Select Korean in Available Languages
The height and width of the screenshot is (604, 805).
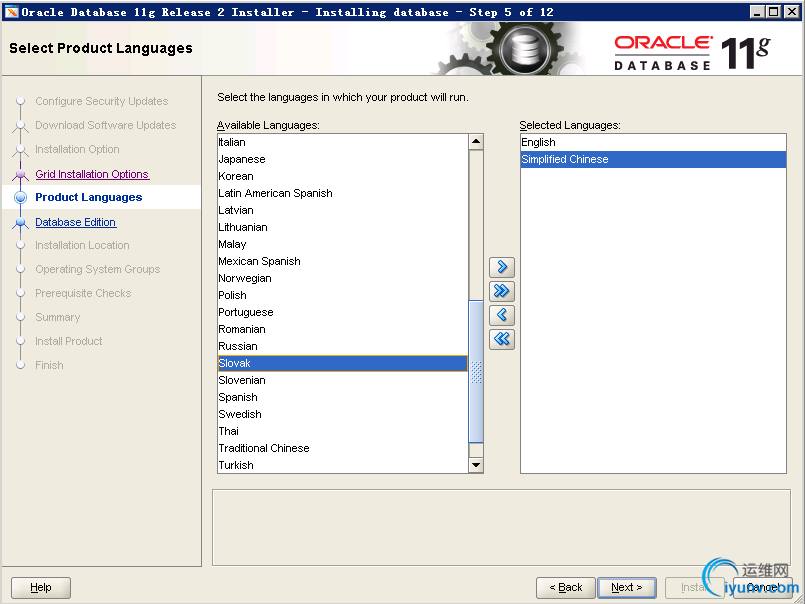click(342, 176)
